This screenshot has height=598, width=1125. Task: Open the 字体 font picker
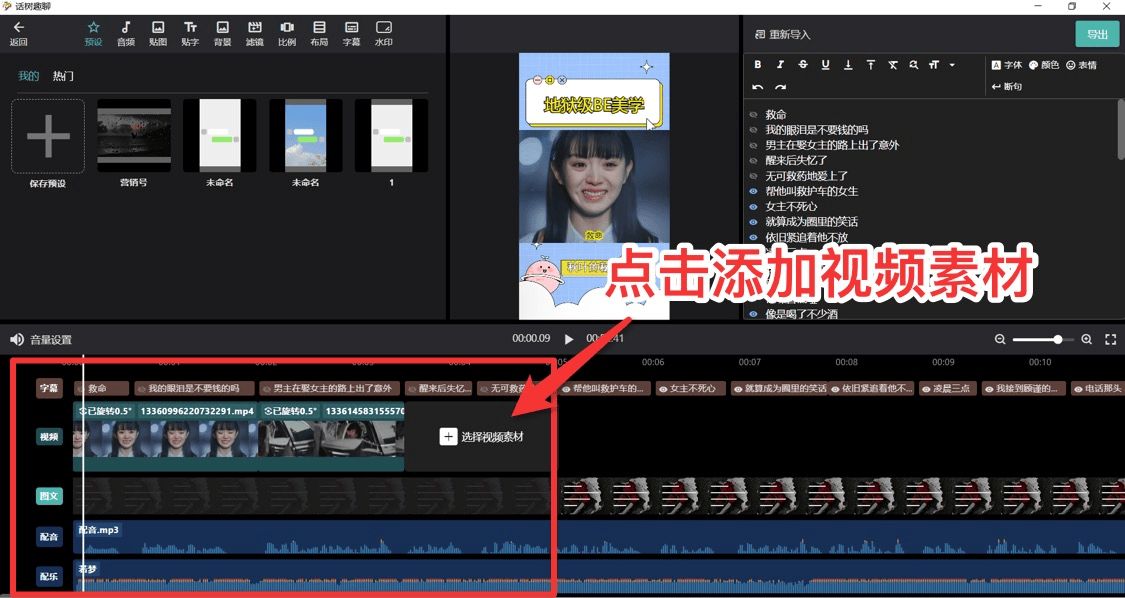click(1006, 65)
